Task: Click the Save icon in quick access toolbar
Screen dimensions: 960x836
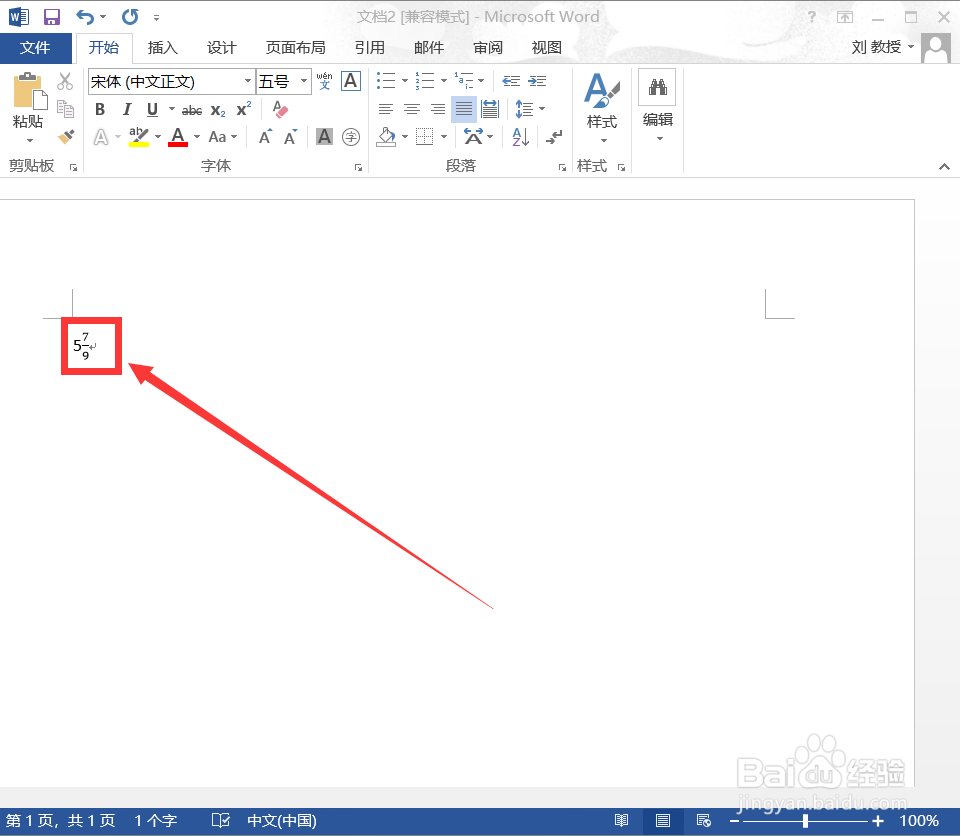Action: 52,17
